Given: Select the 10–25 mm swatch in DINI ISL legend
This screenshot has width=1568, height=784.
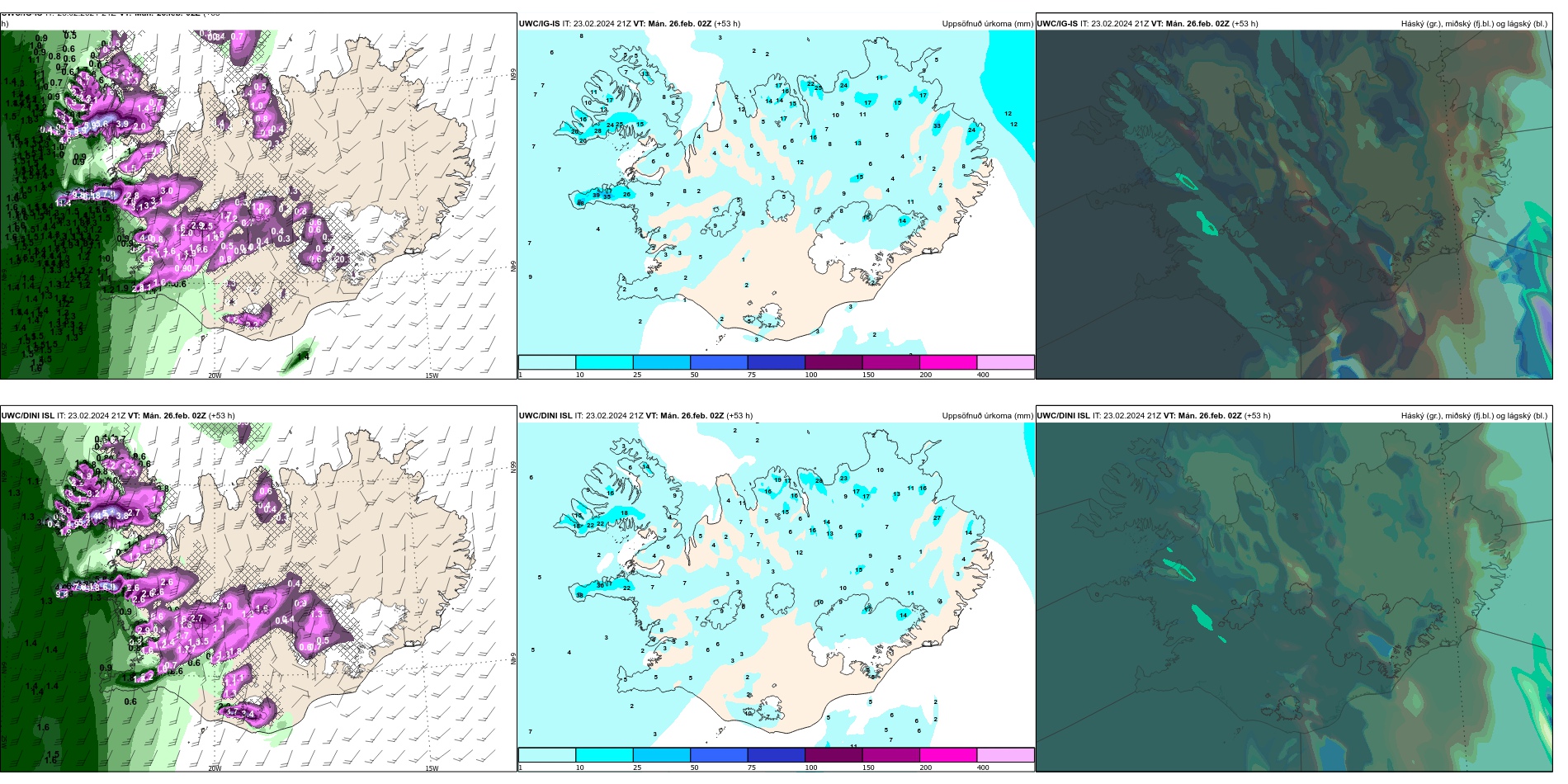Looking at the screenshot, I should 604,755.
